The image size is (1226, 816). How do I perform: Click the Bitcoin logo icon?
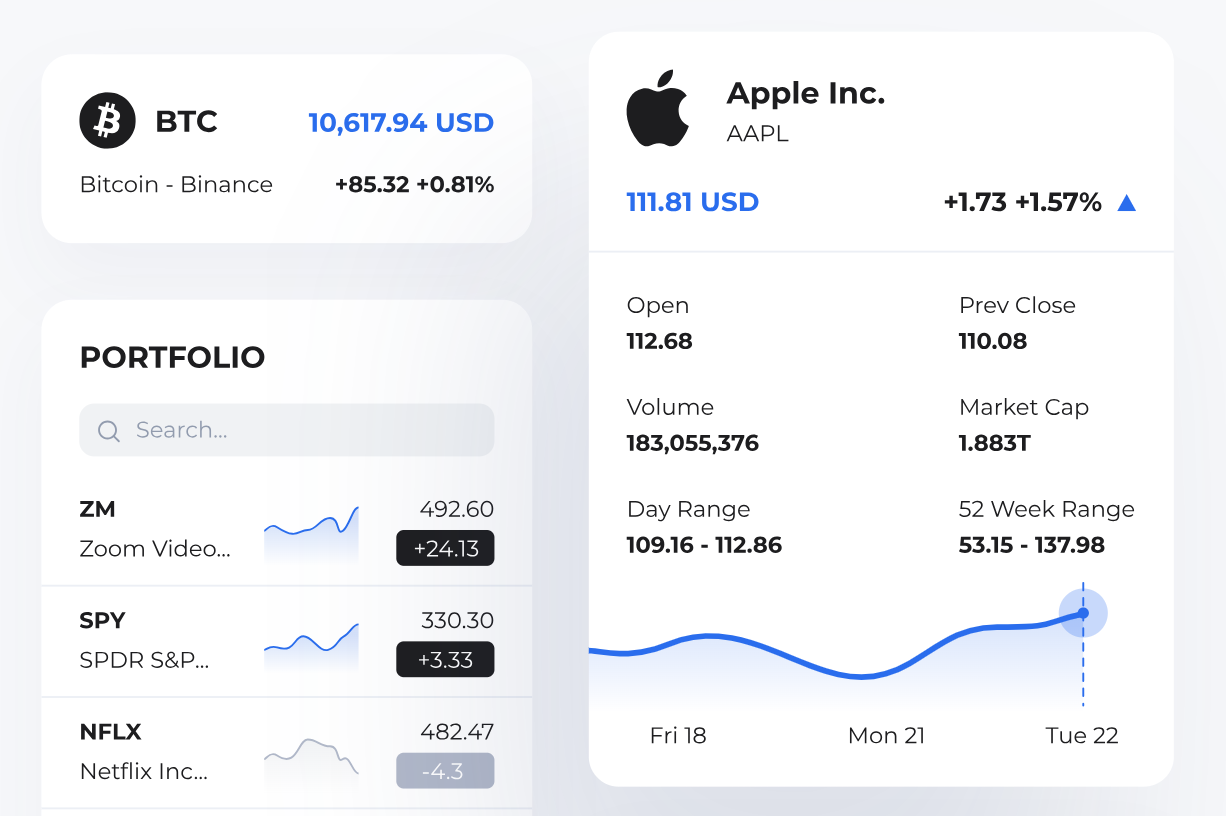point(107,121)
